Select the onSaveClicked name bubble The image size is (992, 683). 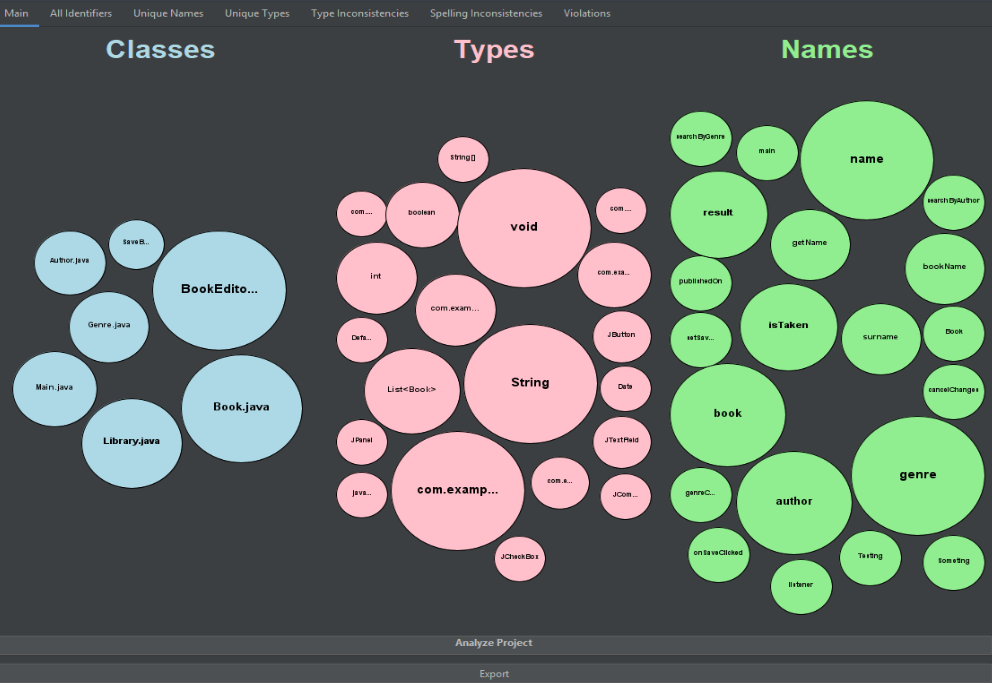tap(718, 555)
